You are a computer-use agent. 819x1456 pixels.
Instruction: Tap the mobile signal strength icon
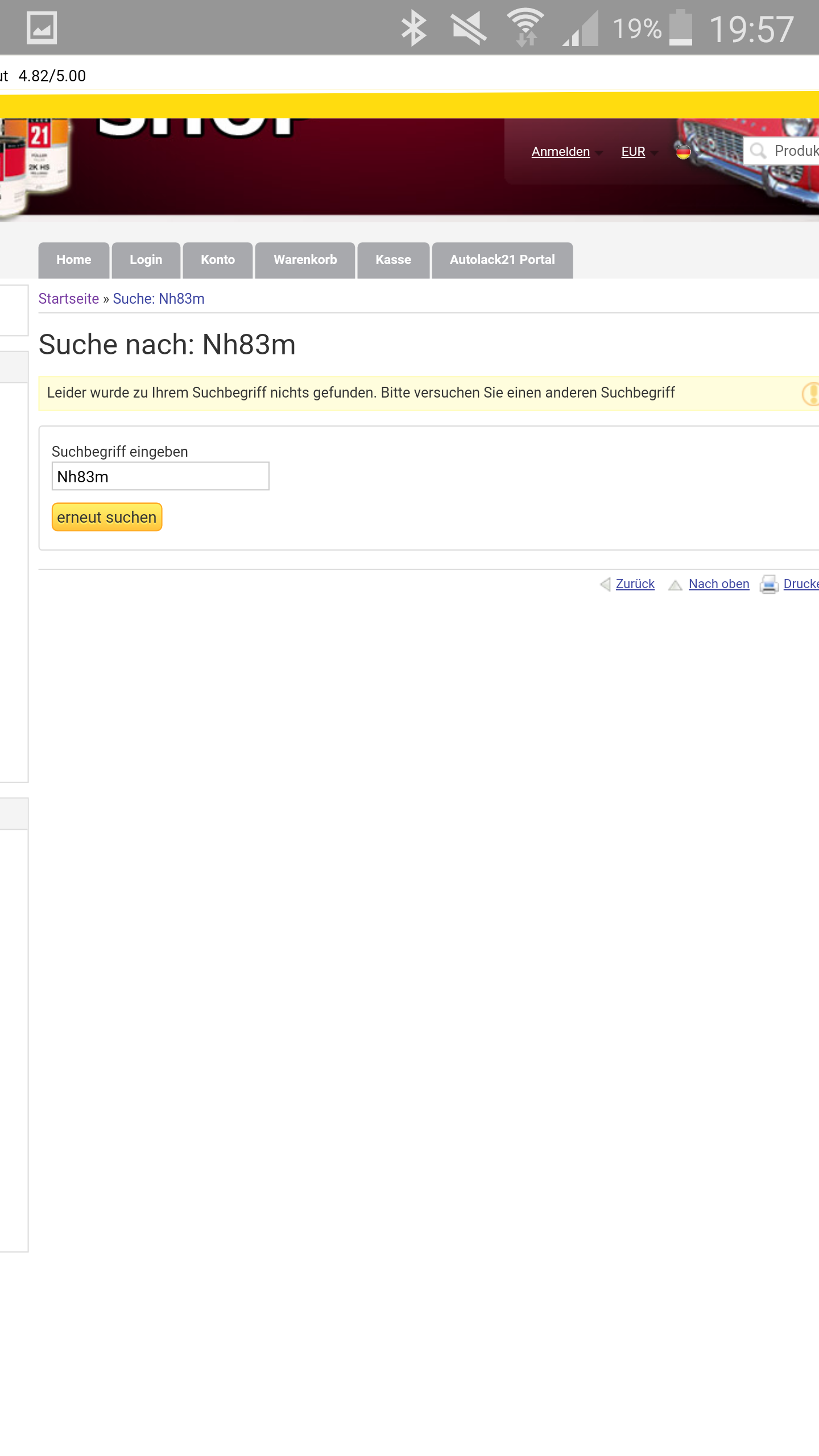pos(580,28)
